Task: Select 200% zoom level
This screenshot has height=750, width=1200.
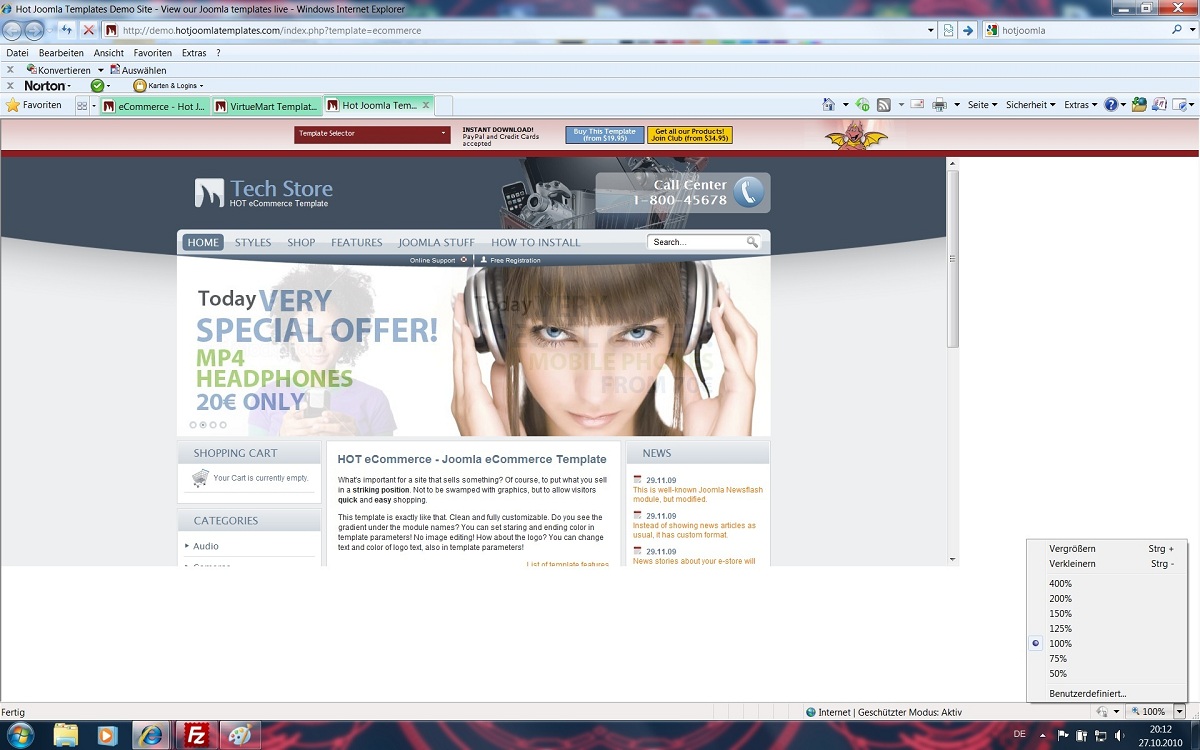Action: point(1060,599)
